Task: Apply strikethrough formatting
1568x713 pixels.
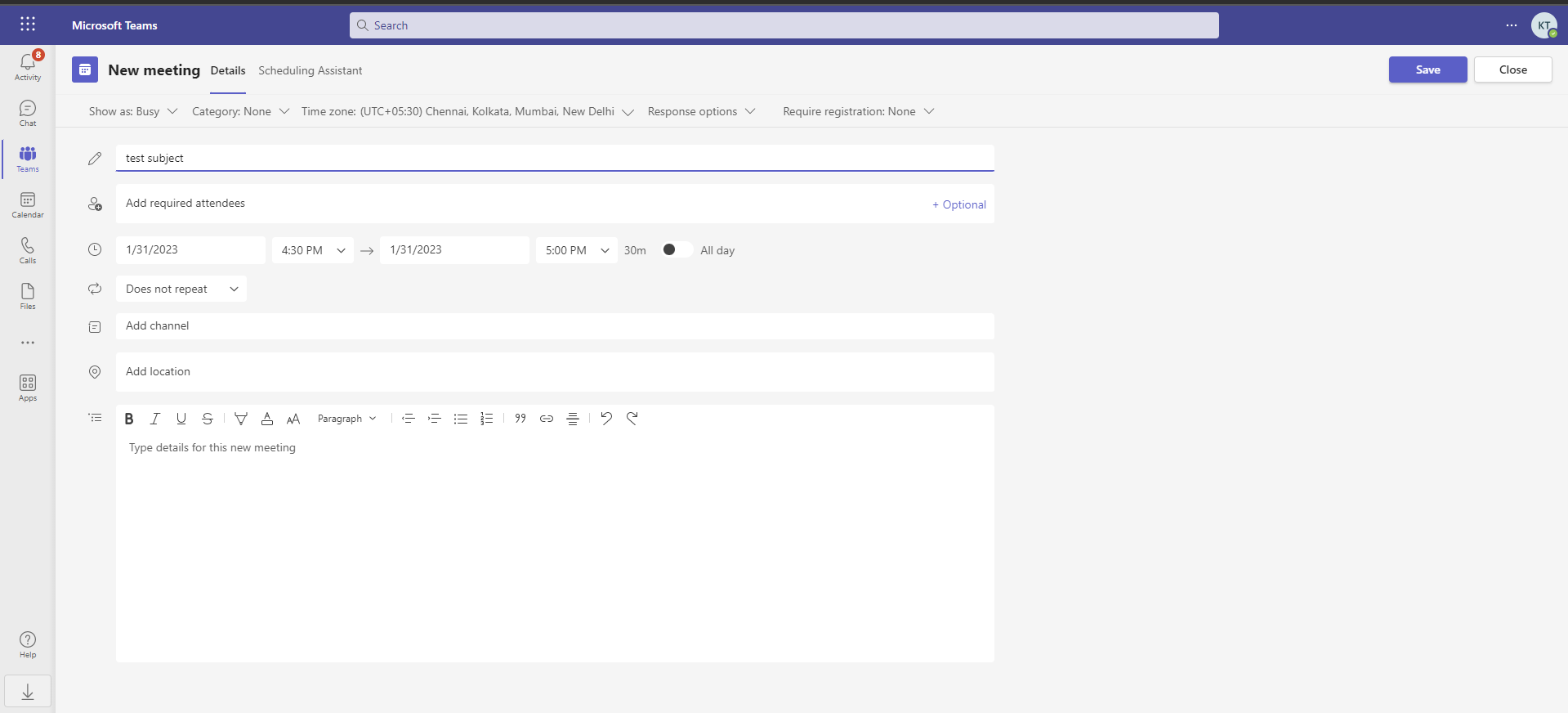Action: 208,419
